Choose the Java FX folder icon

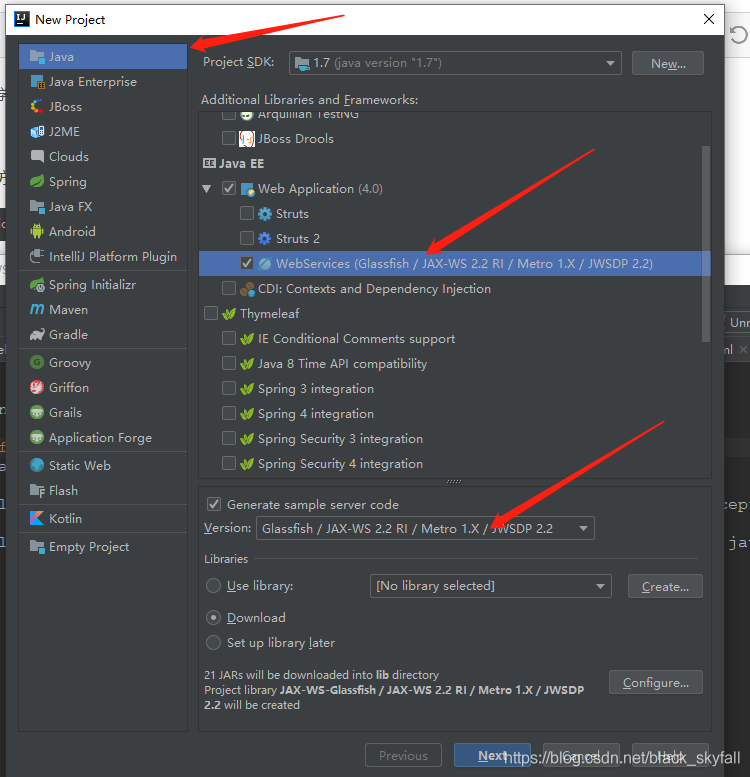tap(37, 207)
